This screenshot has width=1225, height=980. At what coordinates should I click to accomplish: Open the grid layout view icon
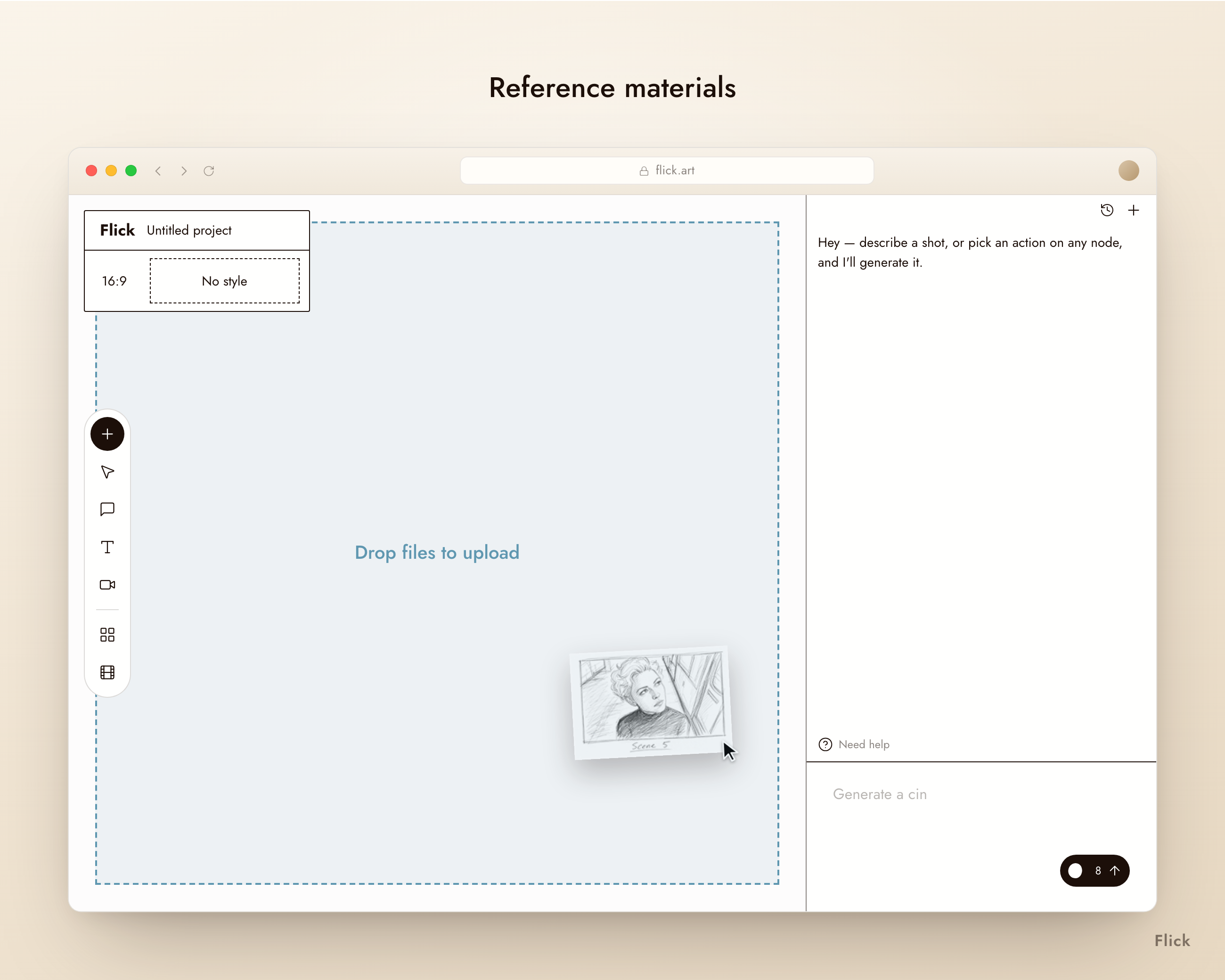tap(107, 635)
